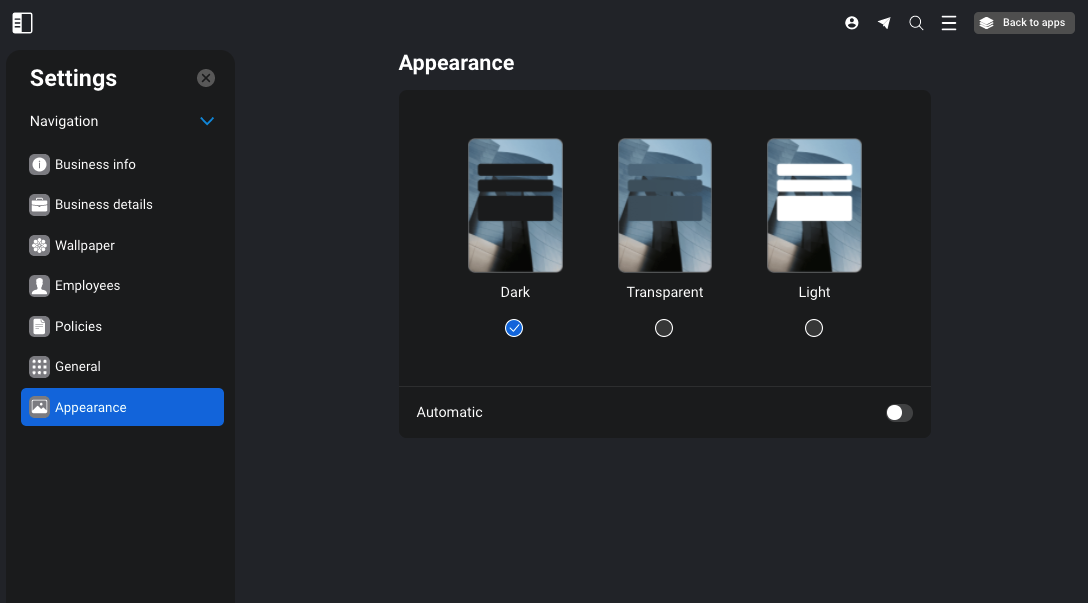Image resolution: width=1088 pixels, height=603 pixels.
Task: Open search with the magnifier icon
Action: pyautogui.click(x=916, y=23)
